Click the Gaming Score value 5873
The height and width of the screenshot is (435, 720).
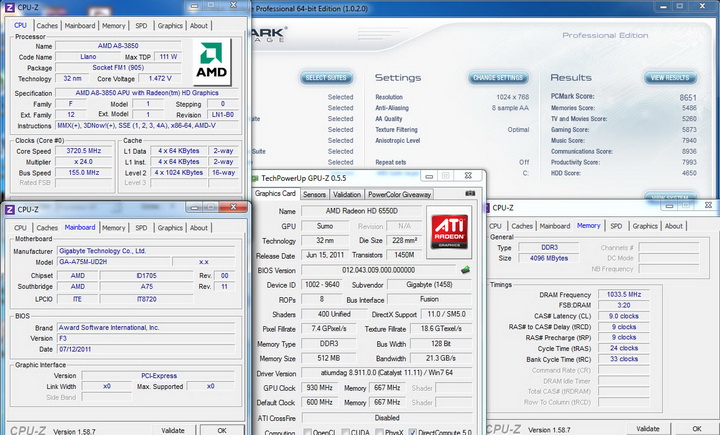click(x=689, y=130)
